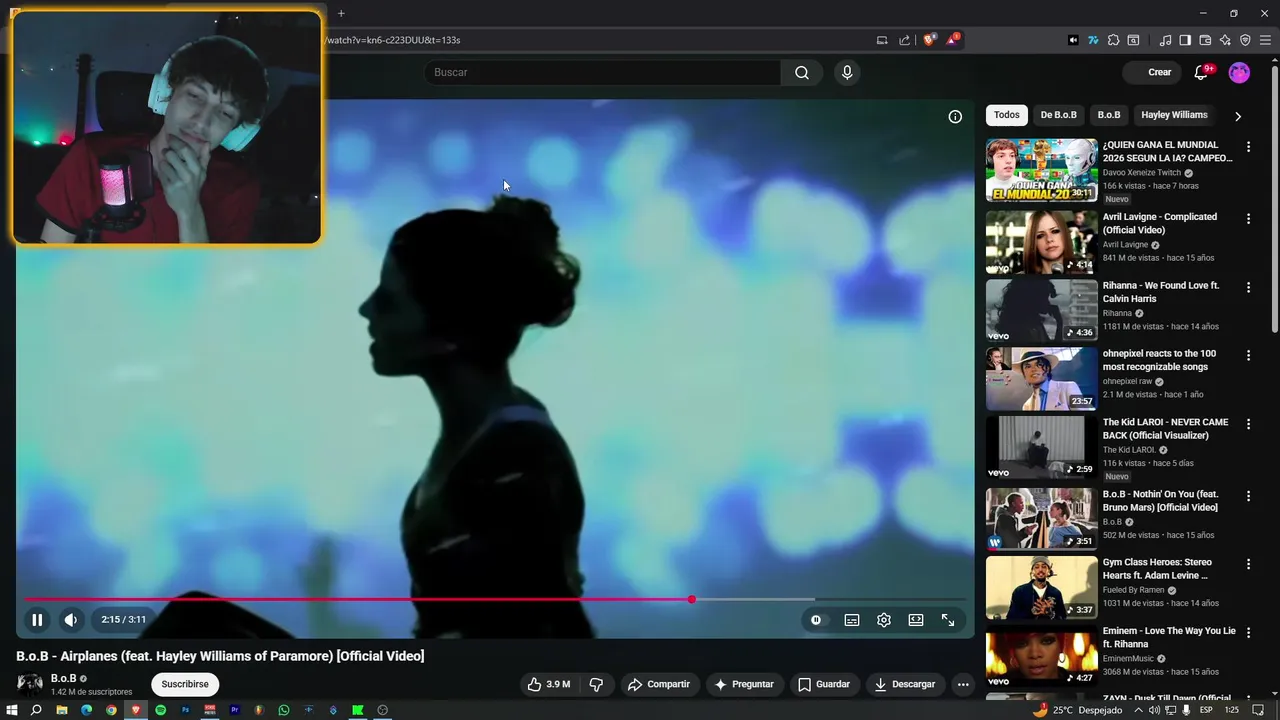Open WhatsApp from the taskbar

tap(284, 710)
